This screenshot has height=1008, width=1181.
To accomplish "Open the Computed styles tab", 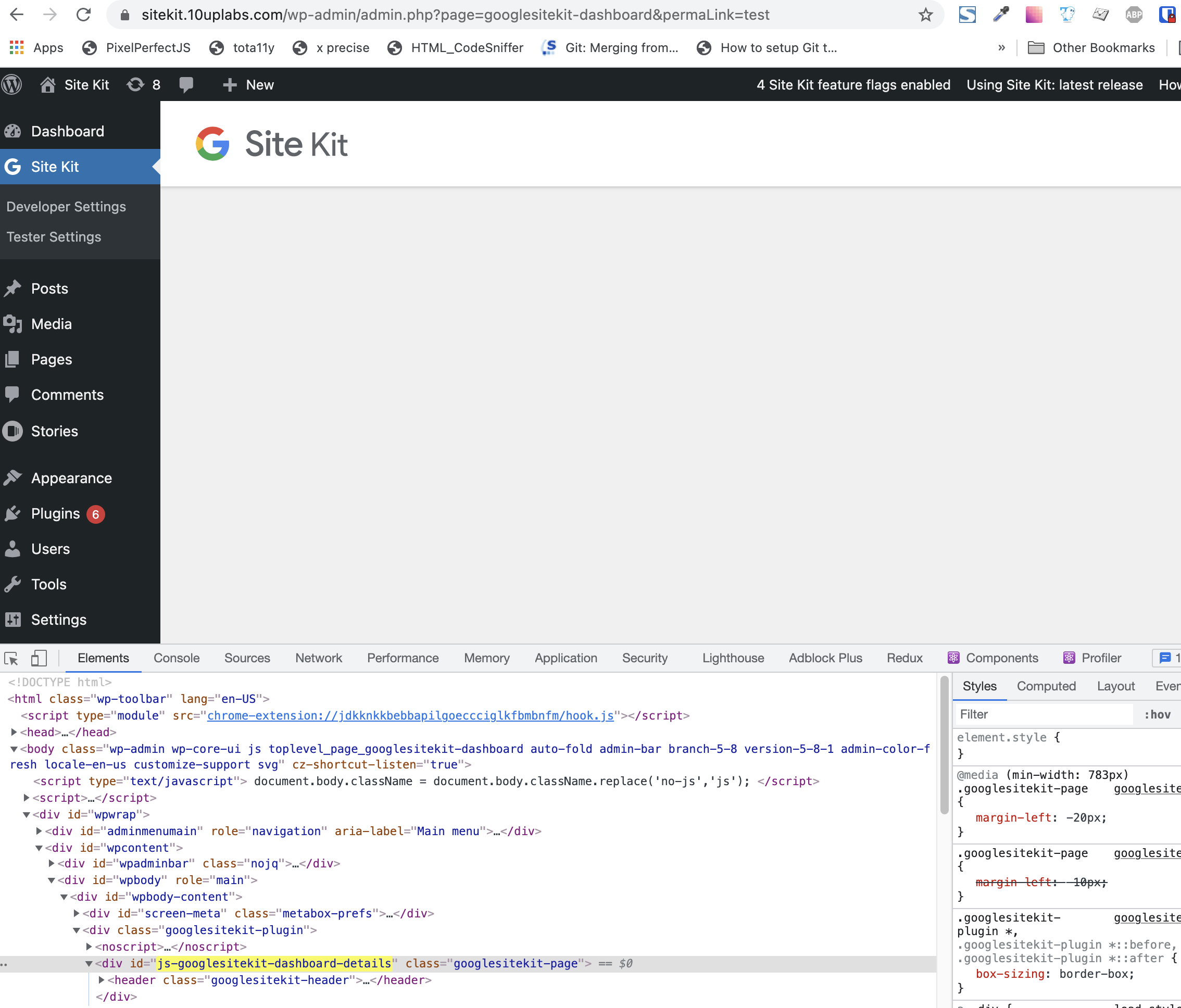I will click(x=1046, y=687).
